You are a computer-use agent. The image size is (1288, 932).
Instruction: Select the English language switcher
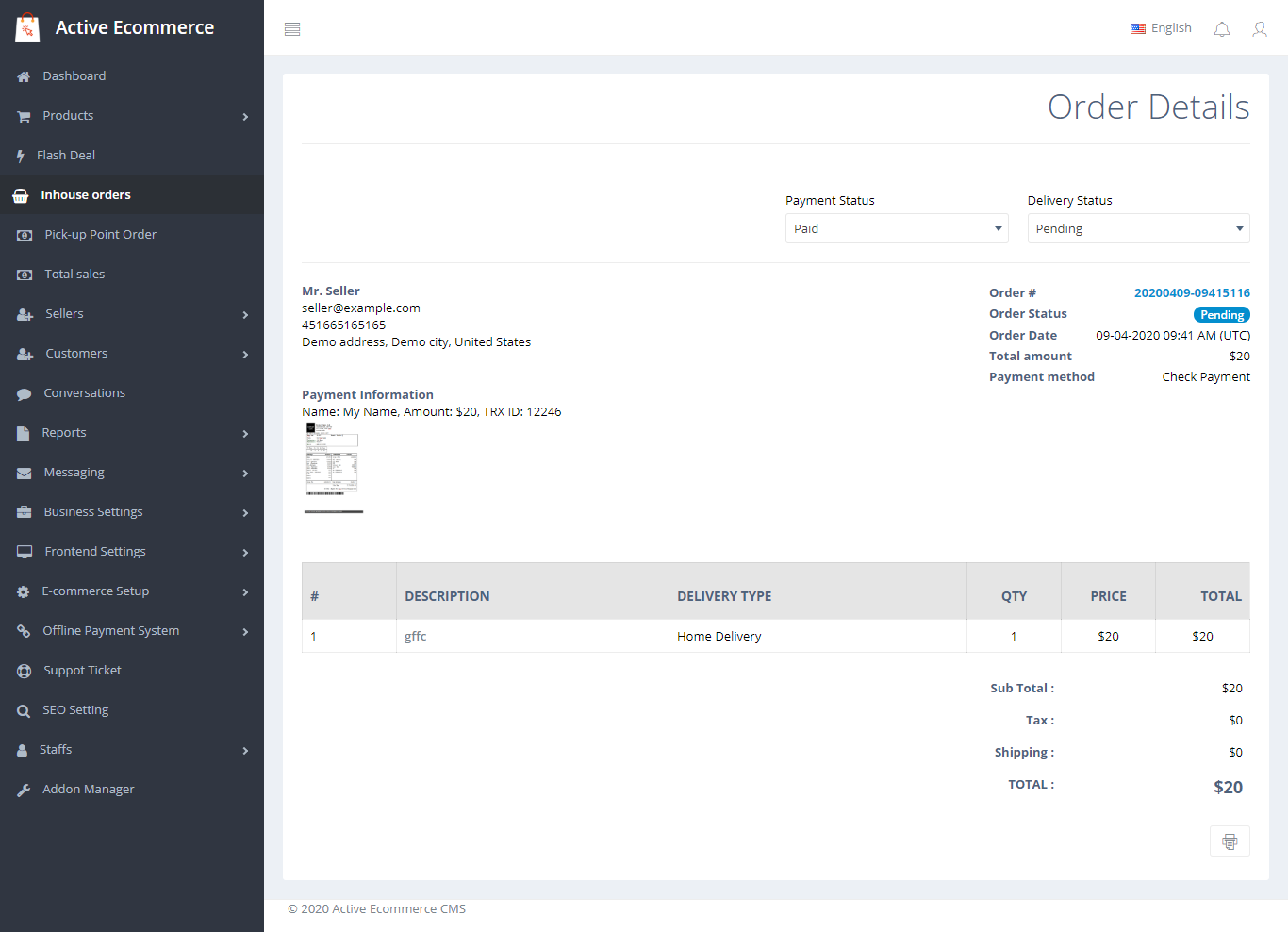coord(1161,28)
